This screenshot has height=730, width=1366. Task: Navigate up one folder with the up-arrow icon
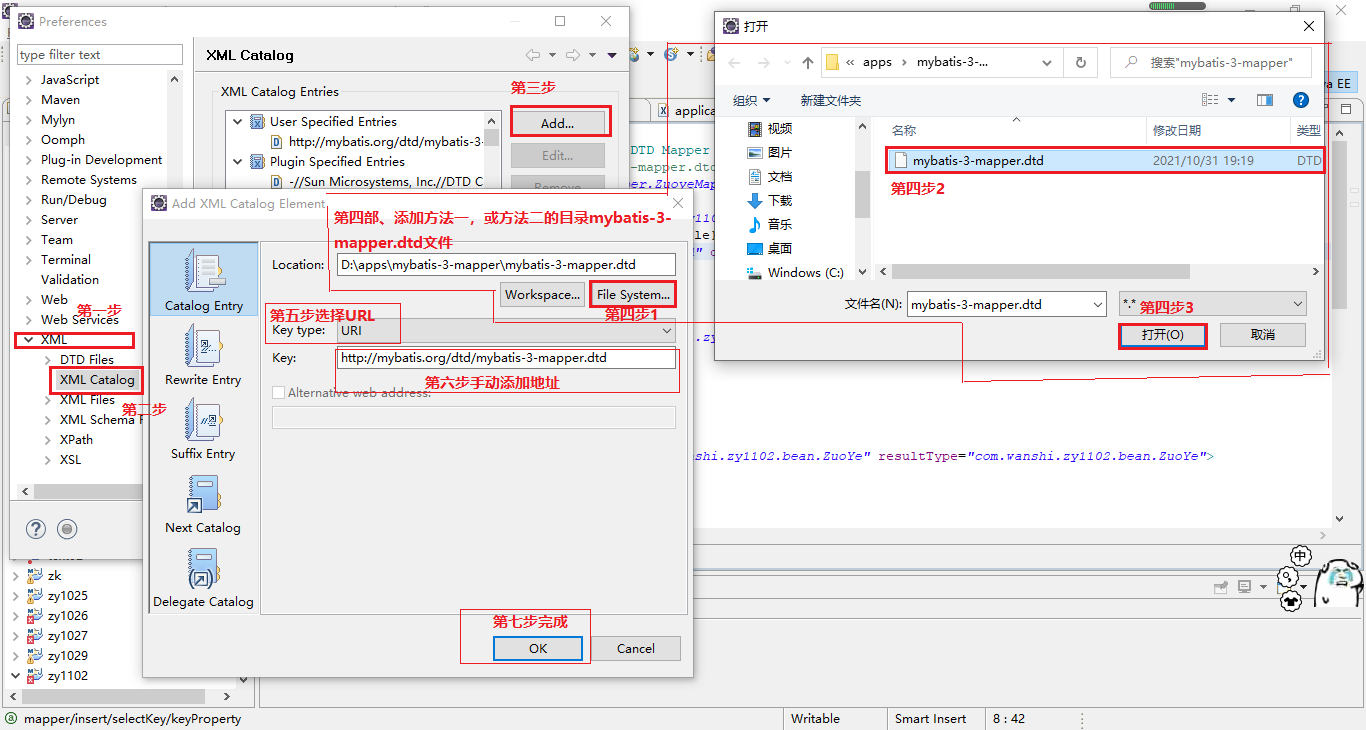tap(808, 62)
